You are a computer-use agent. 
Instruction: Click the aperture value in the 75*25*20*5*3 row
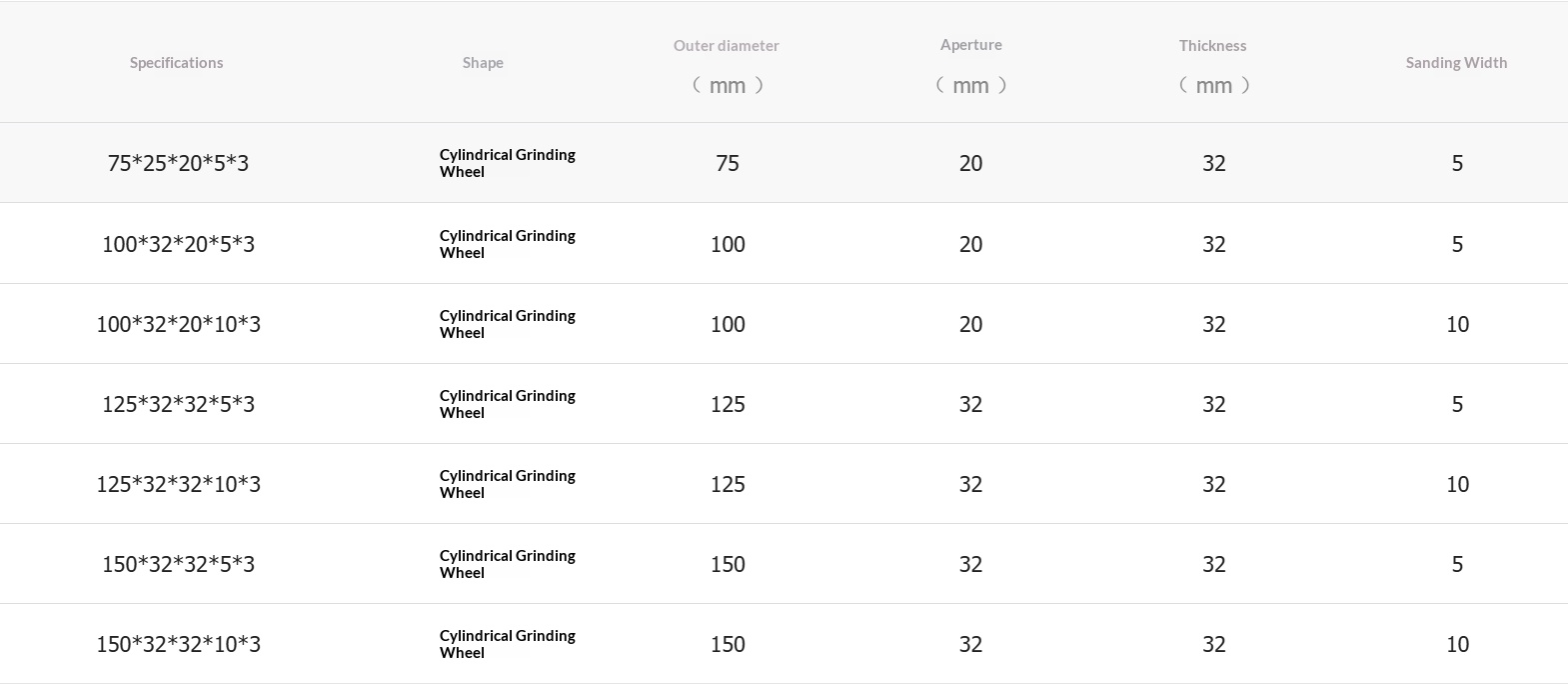point(970,163)
